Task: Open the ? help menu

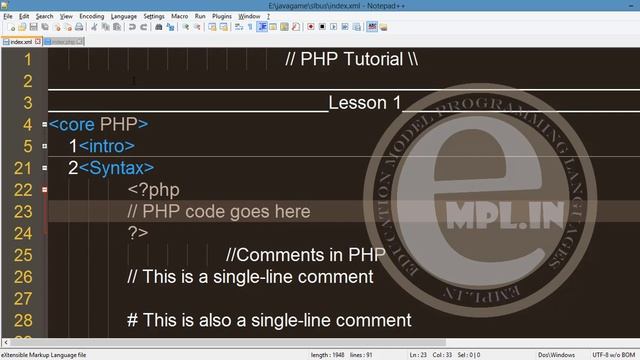Action: point(268,16)
